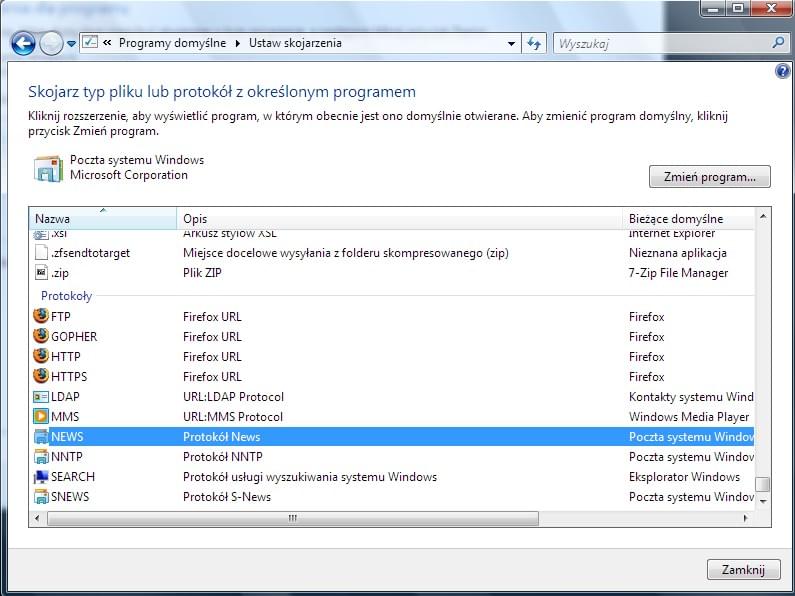Click the 'Plik ZIP' description
The image size is (795, 596).
[202, 273]
